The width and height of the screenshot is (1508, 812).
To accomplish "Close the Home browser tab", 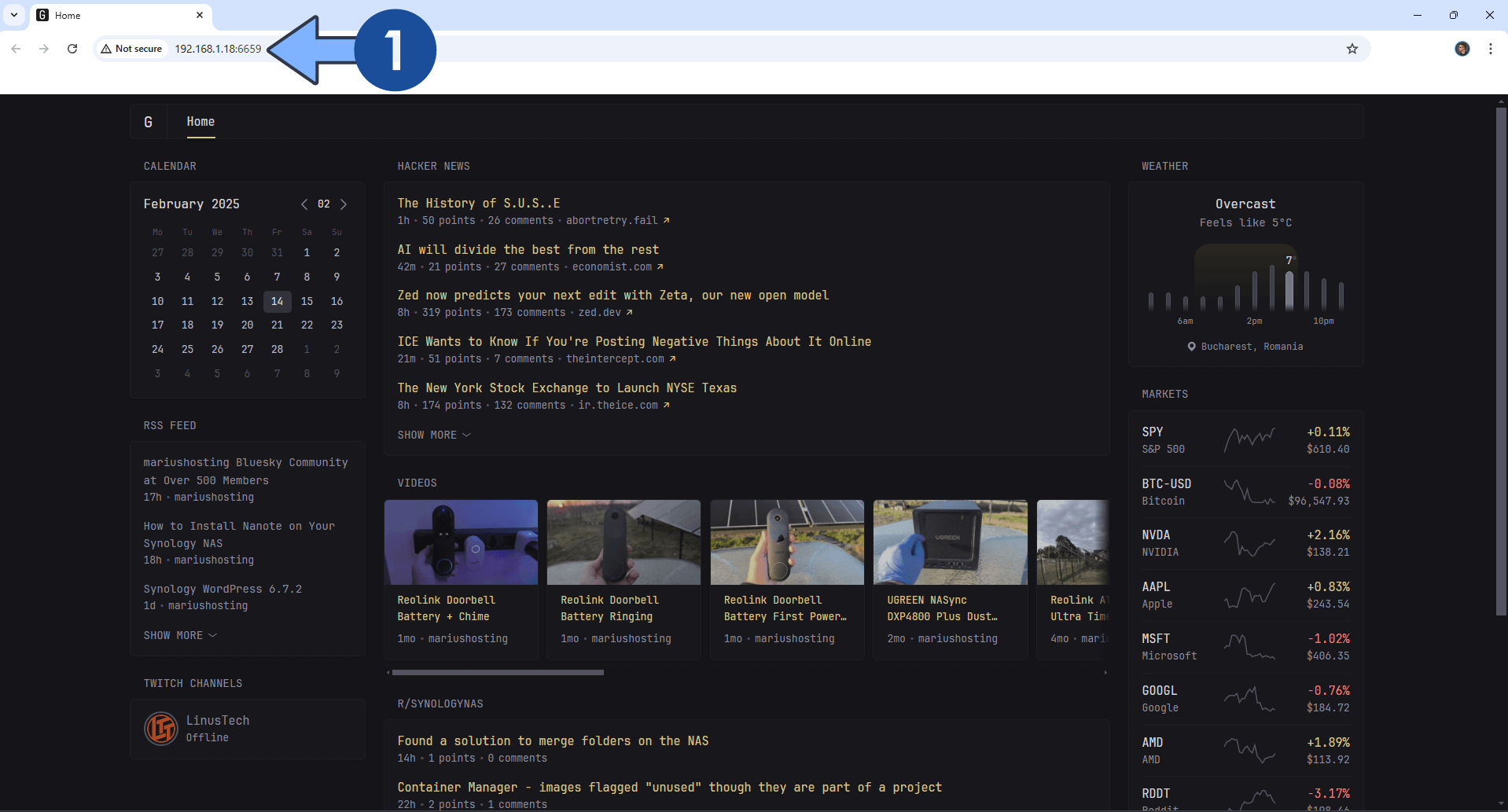I will [x=200, y=15].
